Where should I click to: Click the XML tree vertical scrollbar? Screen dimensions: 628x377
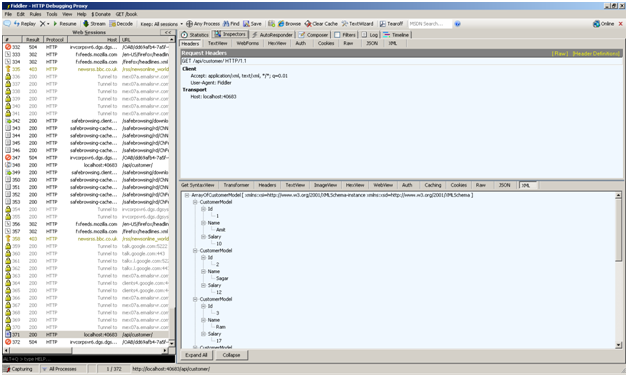point(619,270)
